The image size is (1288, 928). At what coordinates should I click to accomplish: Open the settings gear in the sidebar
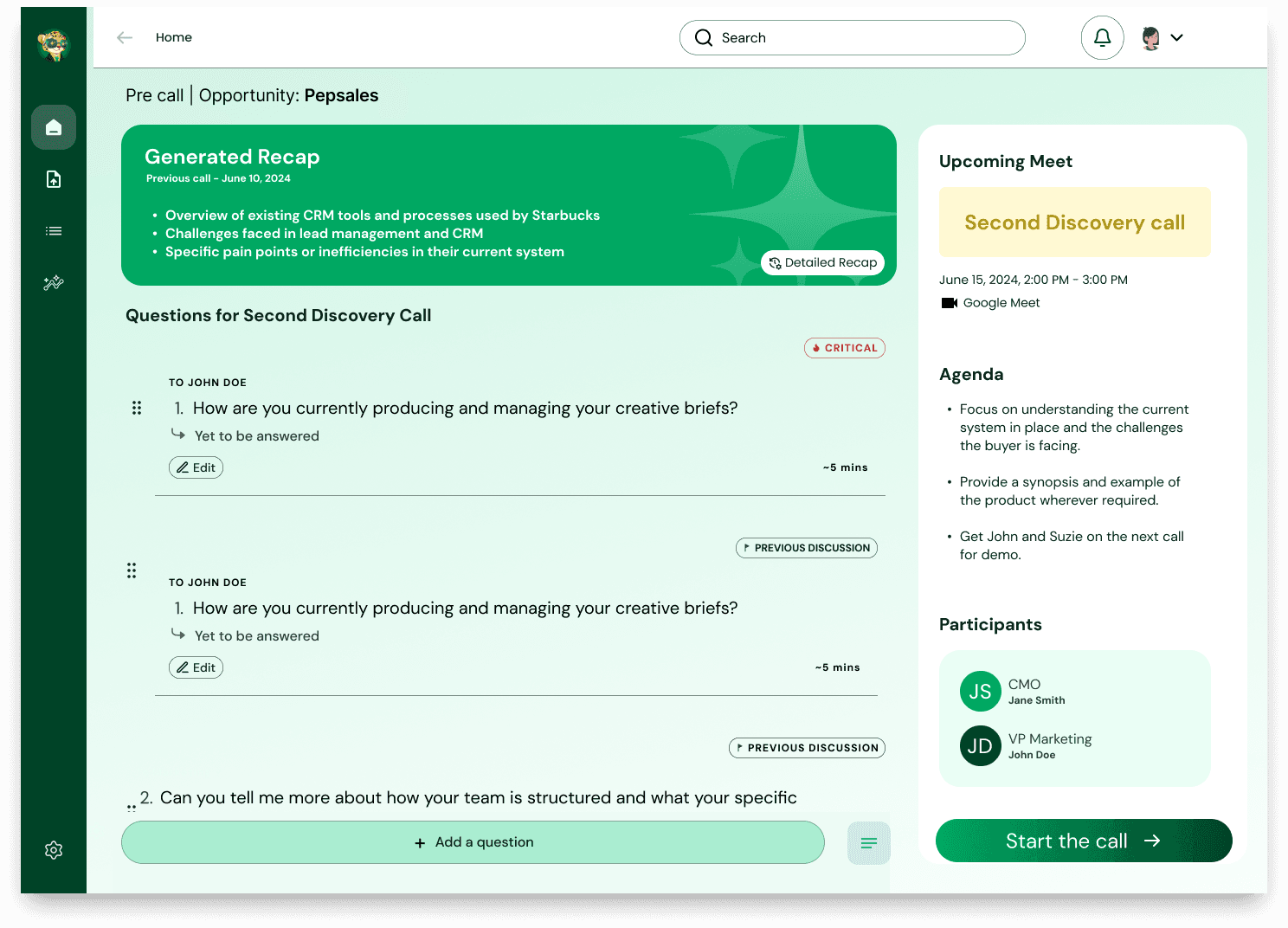click(x=54, y=850)
